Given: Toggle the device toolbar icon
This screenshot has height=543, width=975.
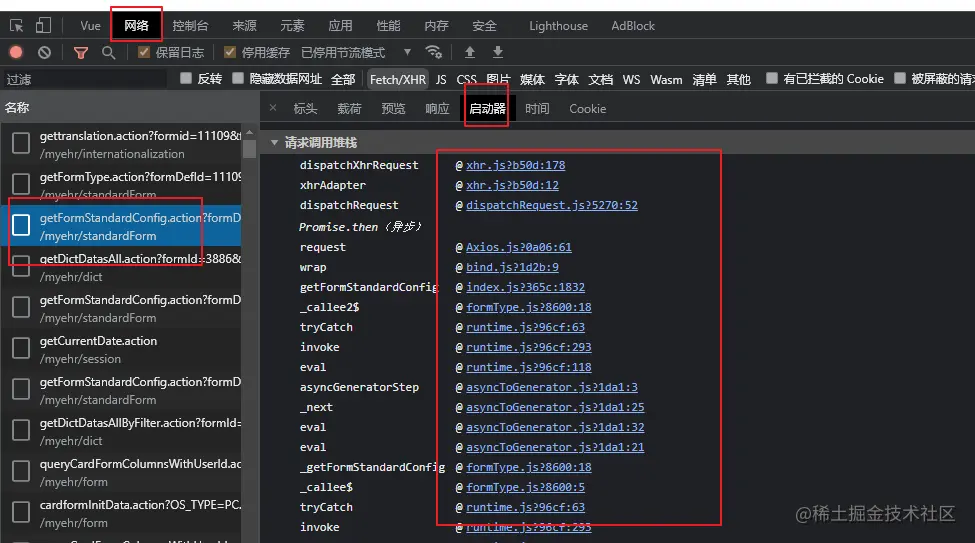Looking at the screenshot, I should click(43, 26).
